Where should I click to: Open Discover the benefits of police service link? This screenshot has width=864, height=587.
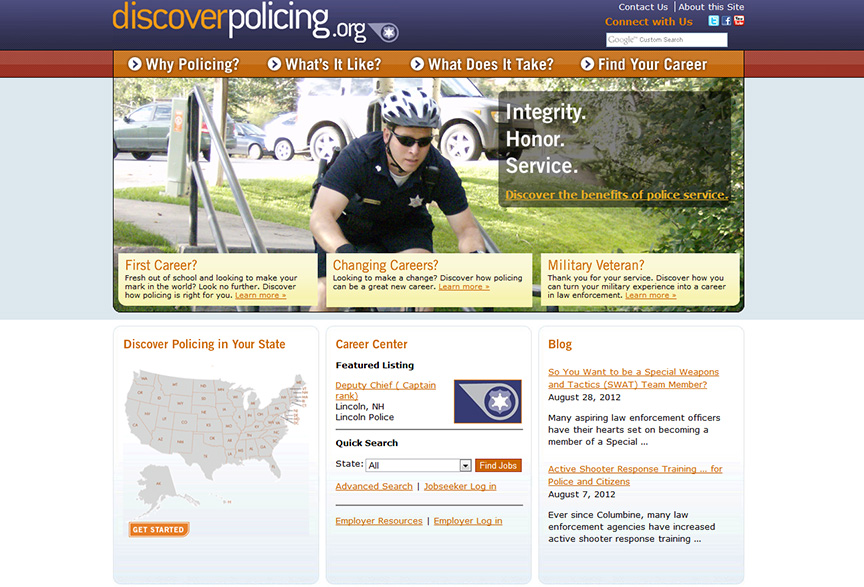(617, 195)
